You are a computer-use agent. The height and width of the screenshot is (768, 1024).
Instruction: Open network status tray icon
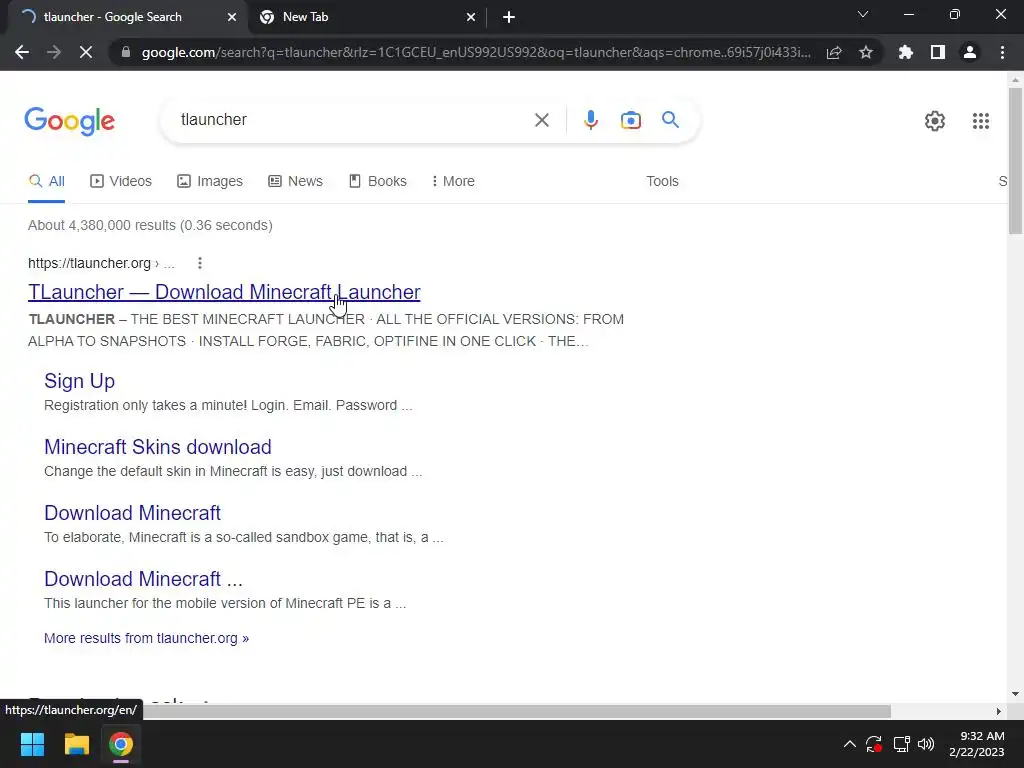point(902,744)
